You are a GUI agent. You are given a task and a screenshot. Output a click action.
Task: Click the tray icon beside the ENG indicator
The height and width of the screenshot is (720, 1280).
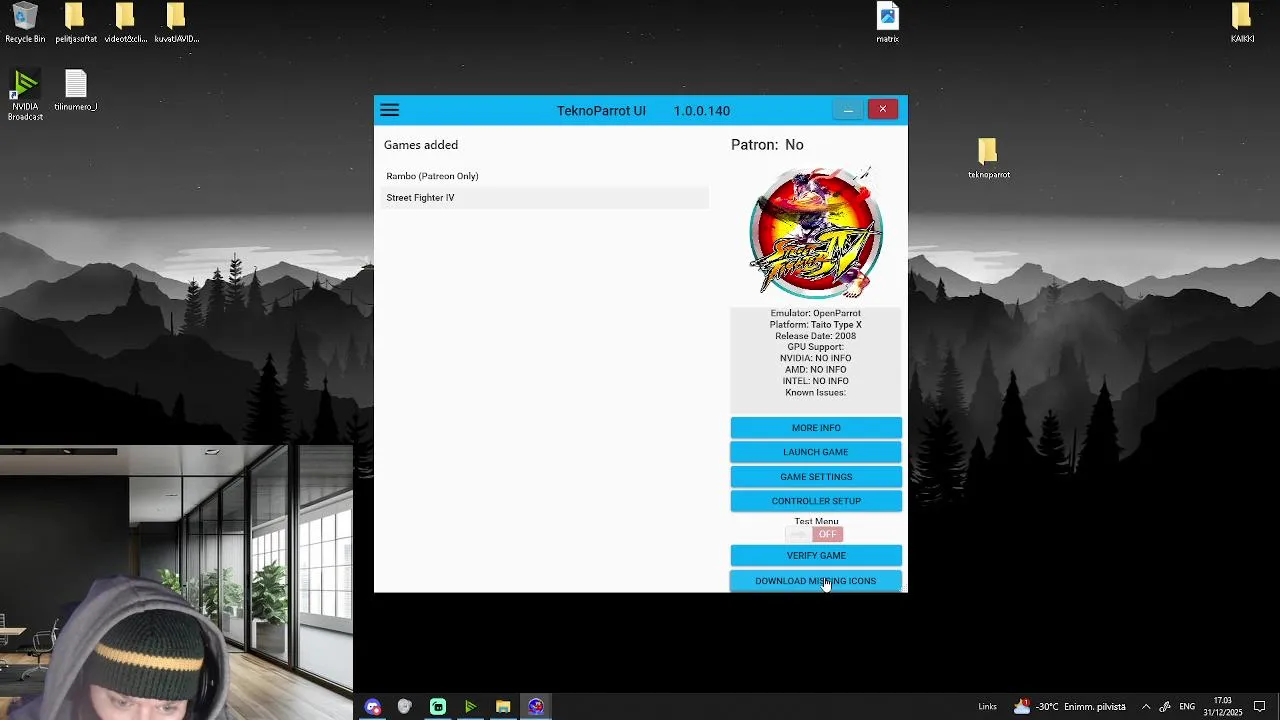(1166, 707)
